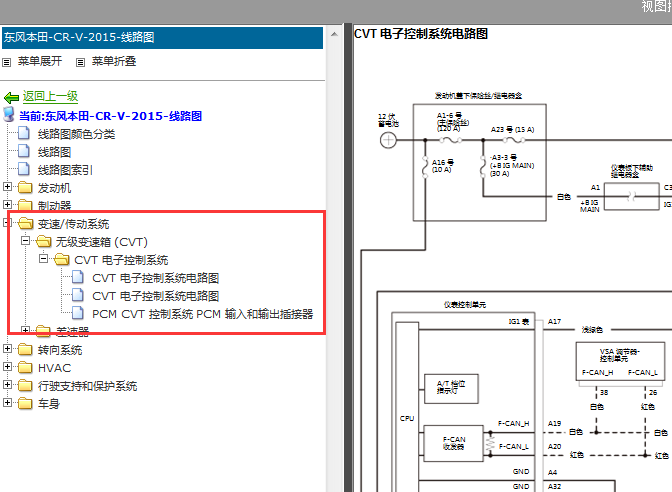Select the 发动机 folder label
Viewport: 672px width, 492px height.
coord(54,188)
